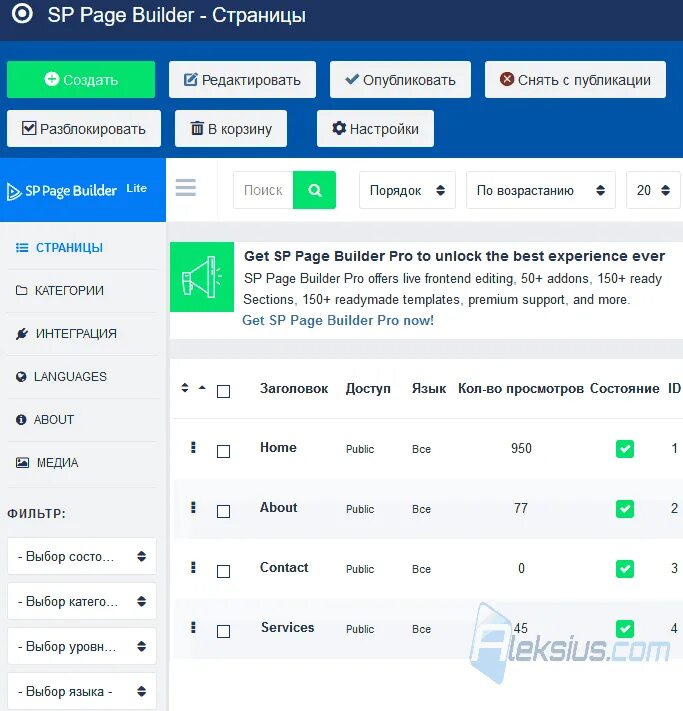Toggle sidebar with hamburger menu icon

[186, 187]
